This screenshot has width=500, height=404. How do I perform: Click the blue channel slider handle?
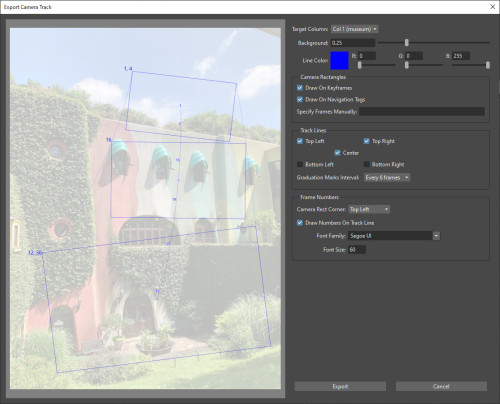(x=488, y=65)
